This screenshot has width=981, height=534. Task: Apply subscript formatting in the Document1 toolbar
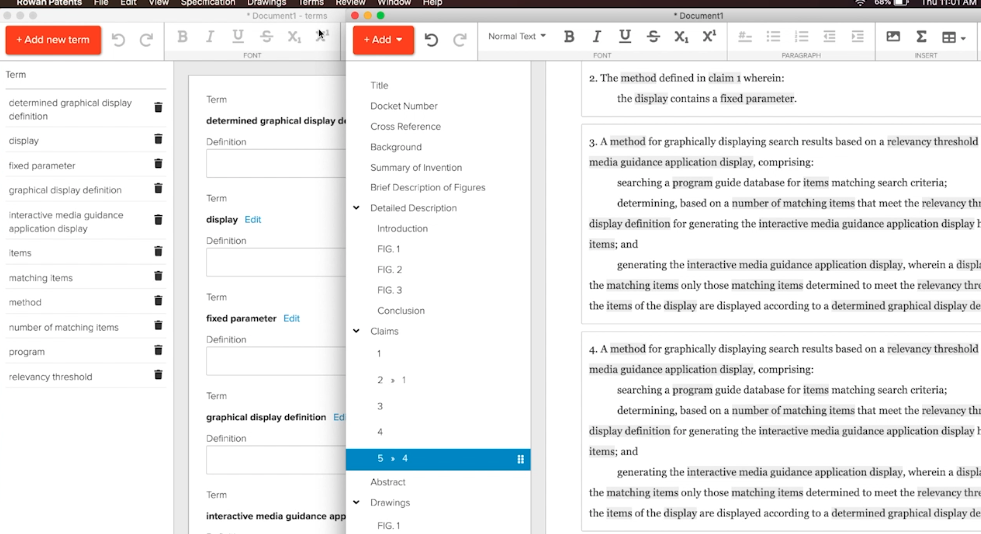pos(681,37)
